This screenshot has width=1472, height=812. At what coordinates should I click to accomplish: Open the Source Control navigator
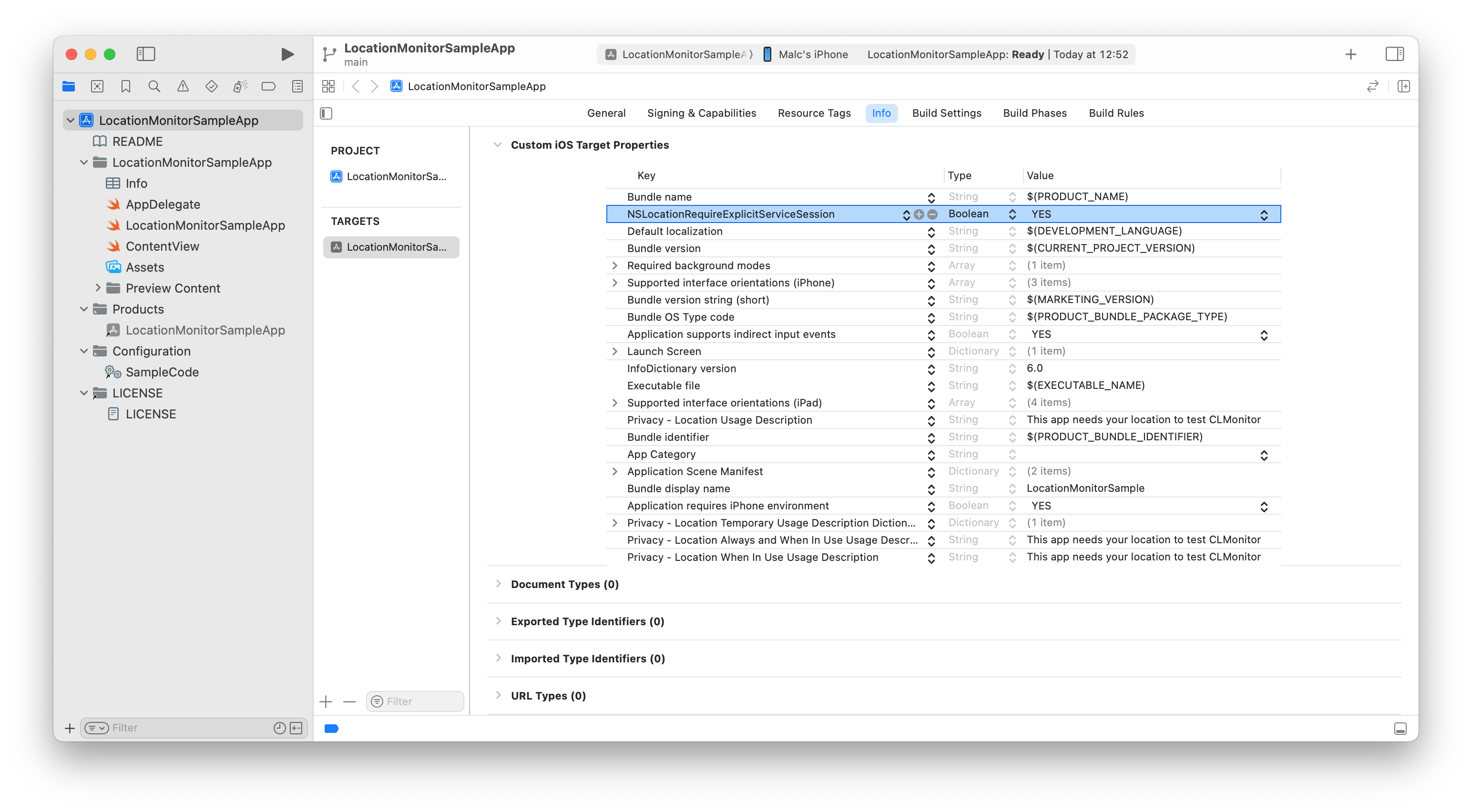click(97, 86)
